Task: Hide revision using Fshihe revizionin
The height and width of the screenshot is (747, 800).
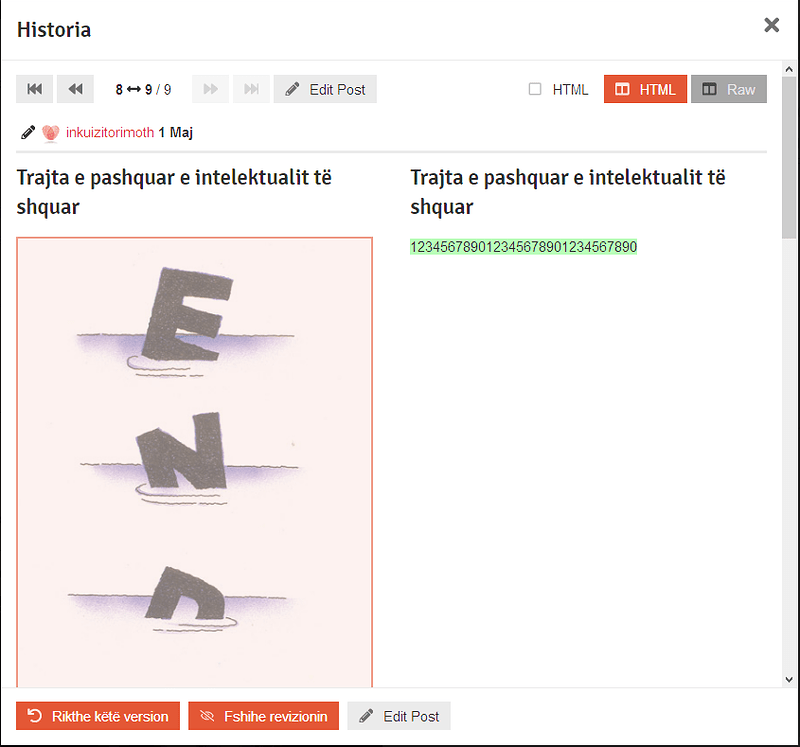Action: pos(263,716)
